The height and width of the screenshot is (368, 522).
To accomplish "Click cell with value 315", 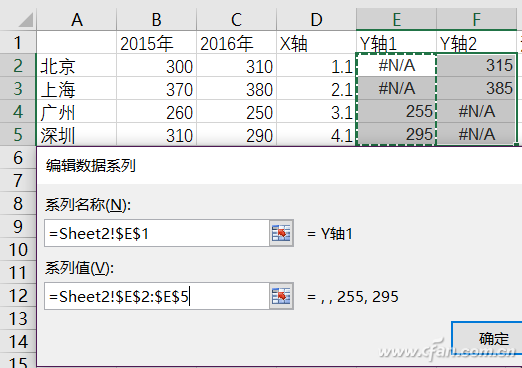I will pos(476,65).
